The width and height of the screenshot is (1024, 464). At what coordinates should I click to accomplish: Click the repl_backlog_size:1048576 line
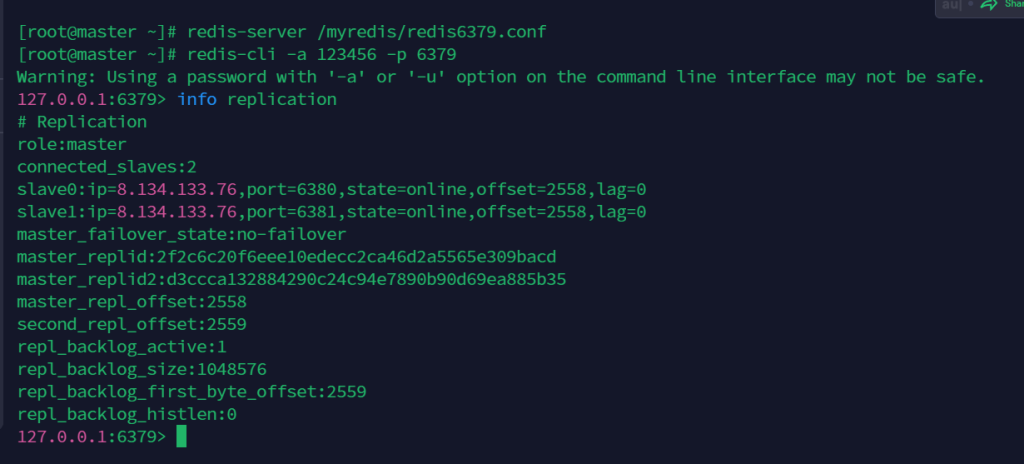pyautogui.click(x=142, y=369)
